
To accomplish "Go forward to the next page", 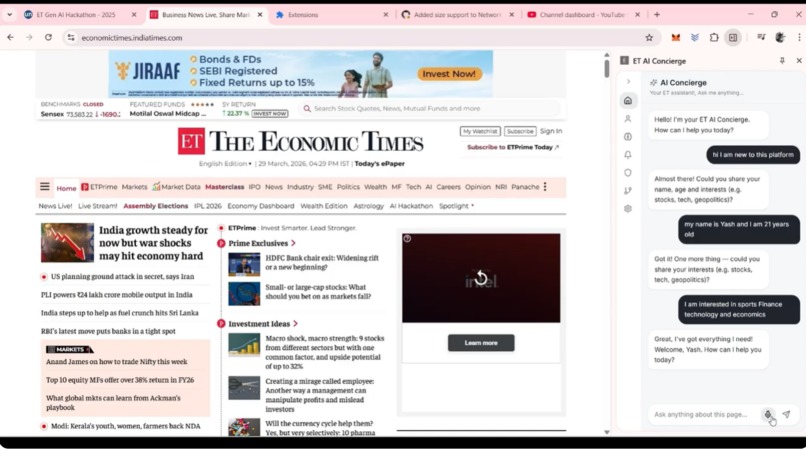I will pyautogui.click(x=29, y=38).
